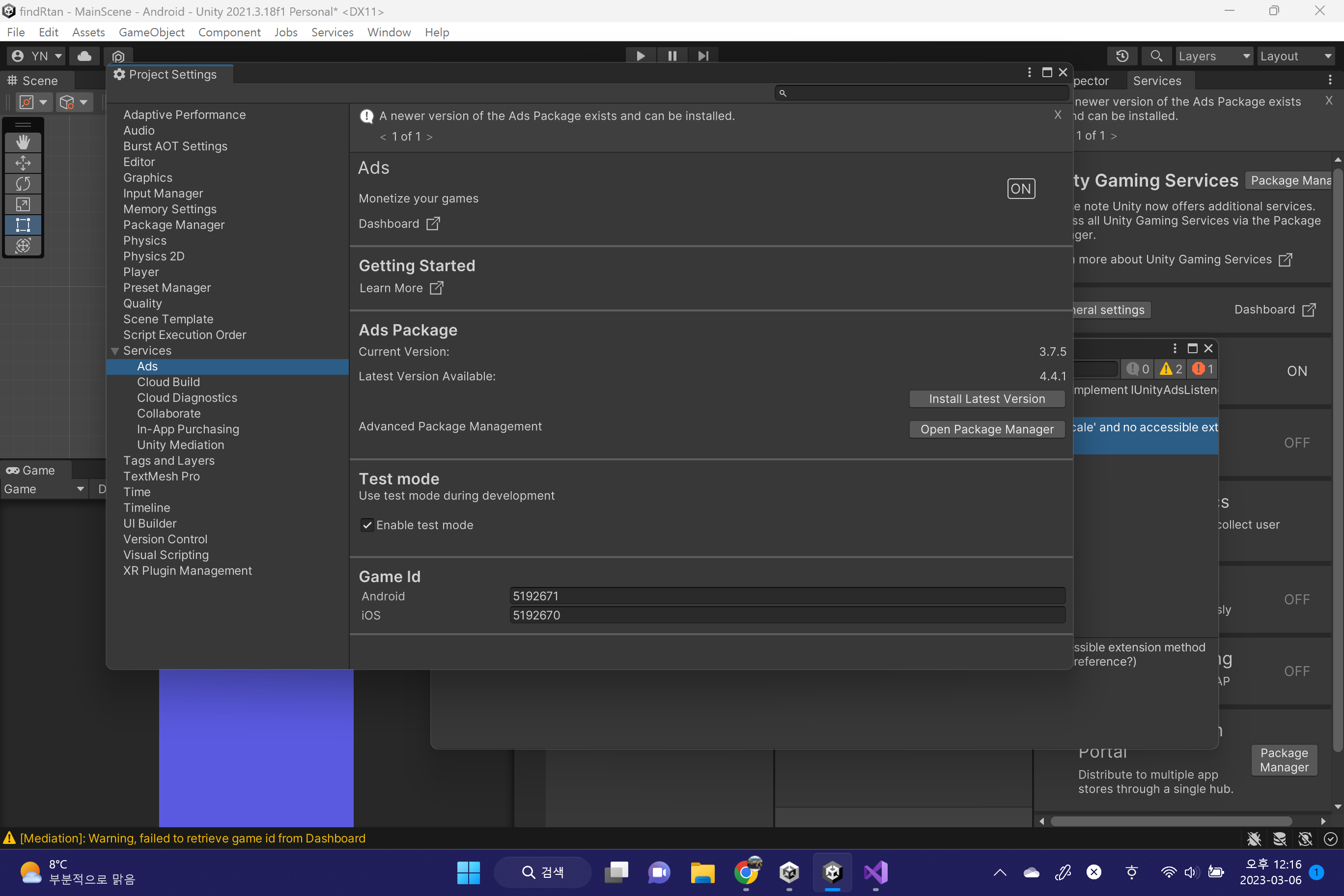The image size is (1344, 896).
Task: Click the Services panel horizontal scrollbar
Action: pyautogui.click(x=1172, y=821)
